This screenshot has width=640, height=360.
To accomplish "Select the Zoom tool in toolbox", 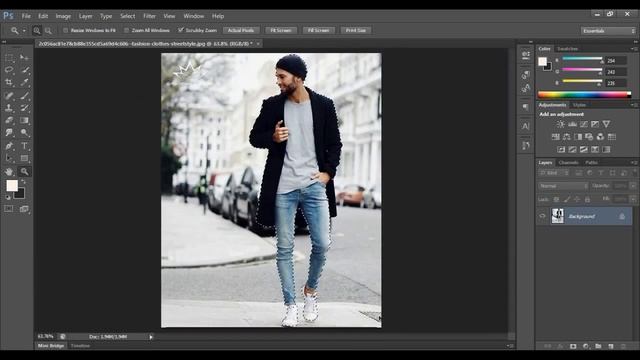I will click(24, 171).
